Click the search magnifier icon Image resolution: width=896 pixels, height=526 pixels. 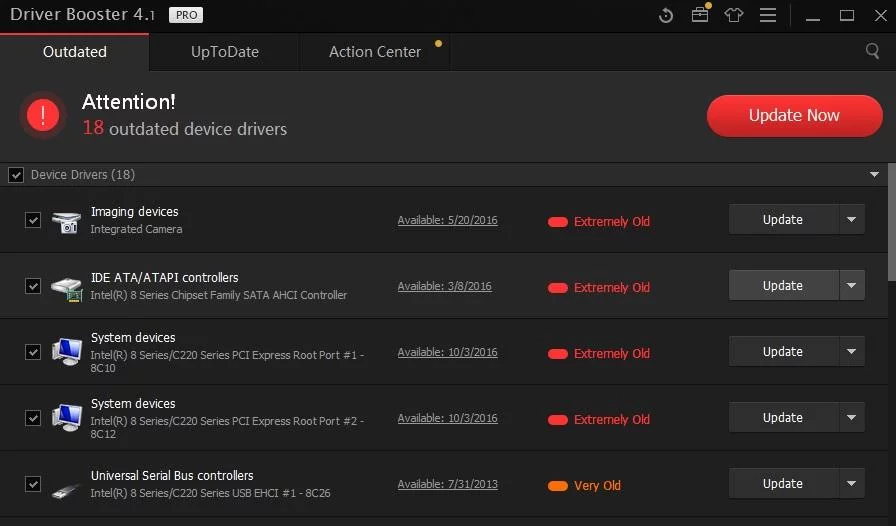[x=872, y=51]
